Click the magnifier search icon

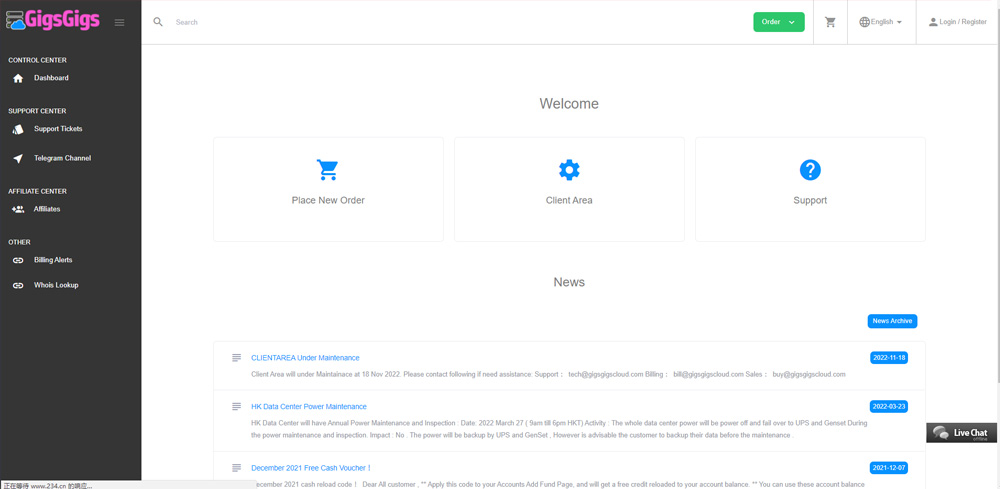[x=158, y=22]
